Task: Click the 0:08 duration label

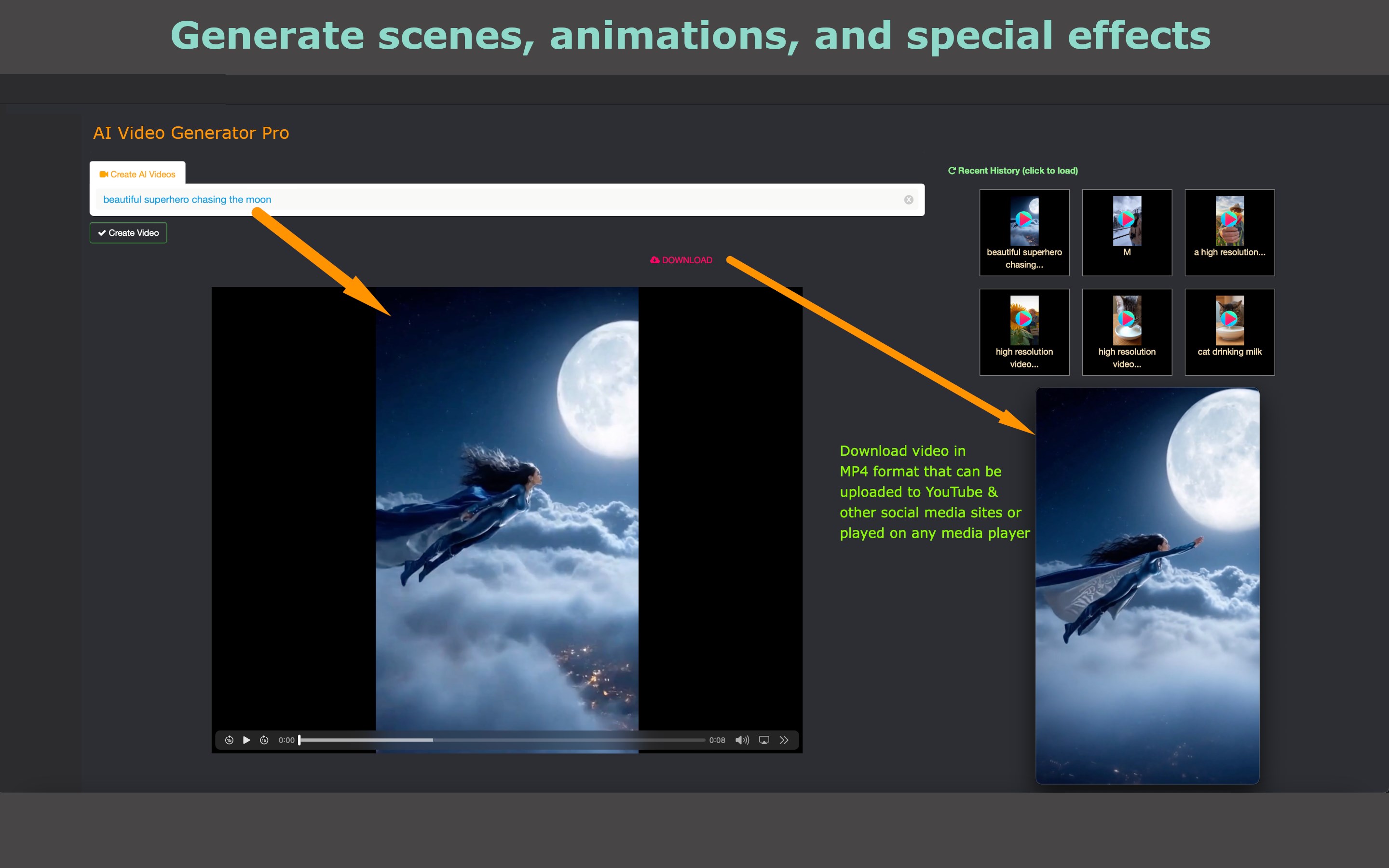Action: click(x=717, y=740)
